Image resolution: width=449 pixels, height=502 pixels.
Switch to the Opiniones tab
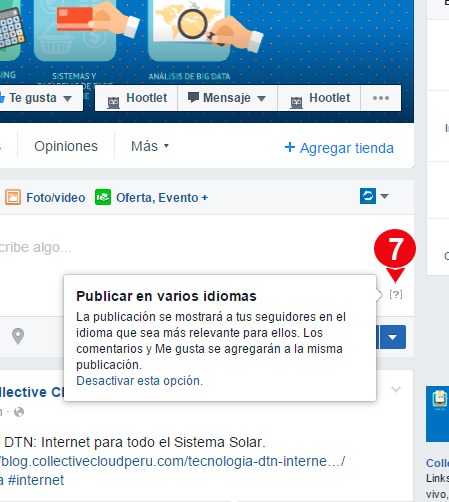tap(66, 146)
